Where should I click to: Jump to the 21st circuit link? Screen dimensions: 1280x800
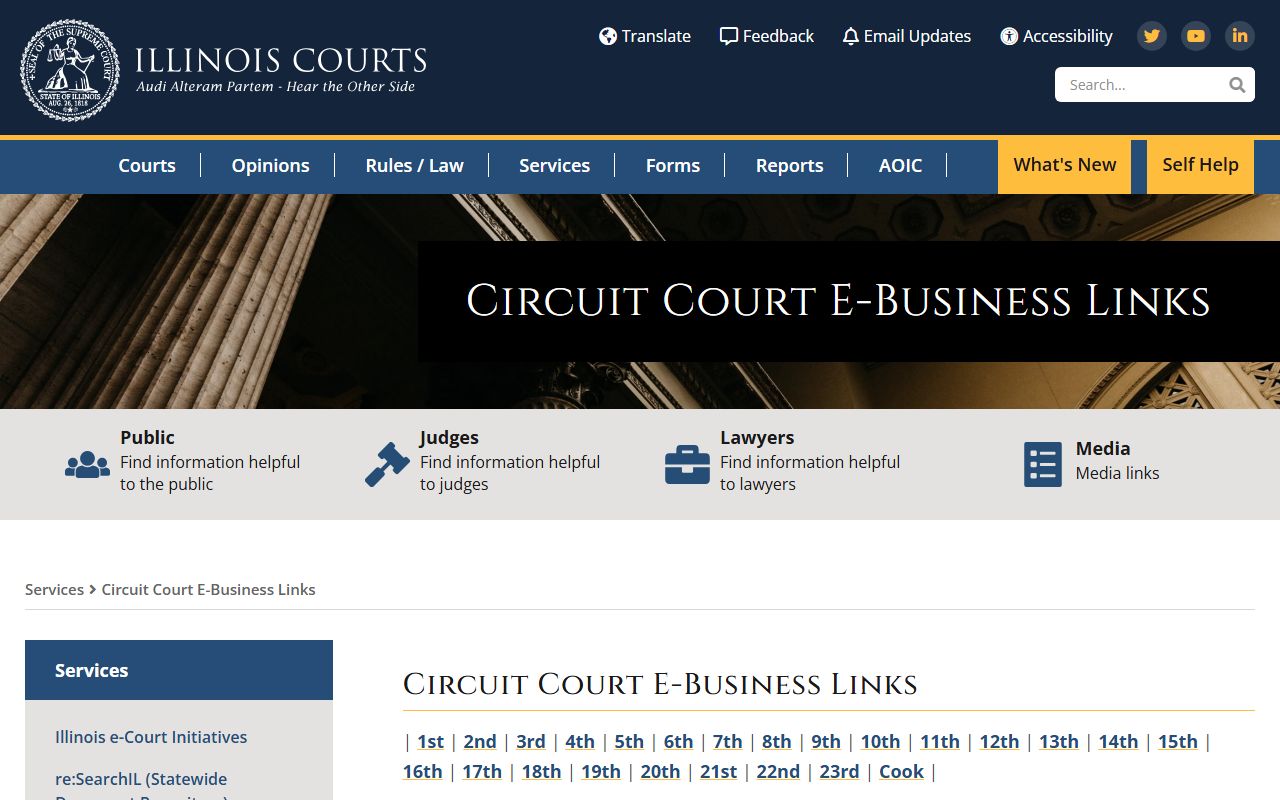click(x=718, y=772)
